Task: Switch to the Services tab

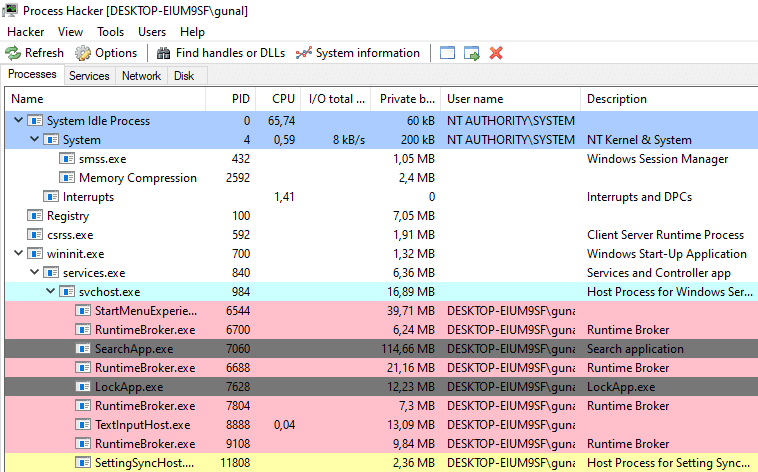Action: point(89,76)
